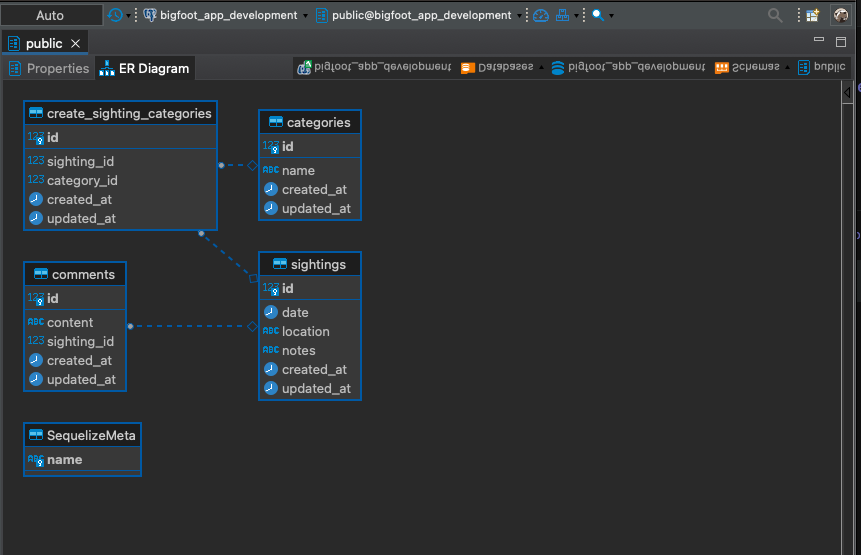Click the name column in categories table
This screenshot has height=555, width=861.
click(x=298, y=170)
